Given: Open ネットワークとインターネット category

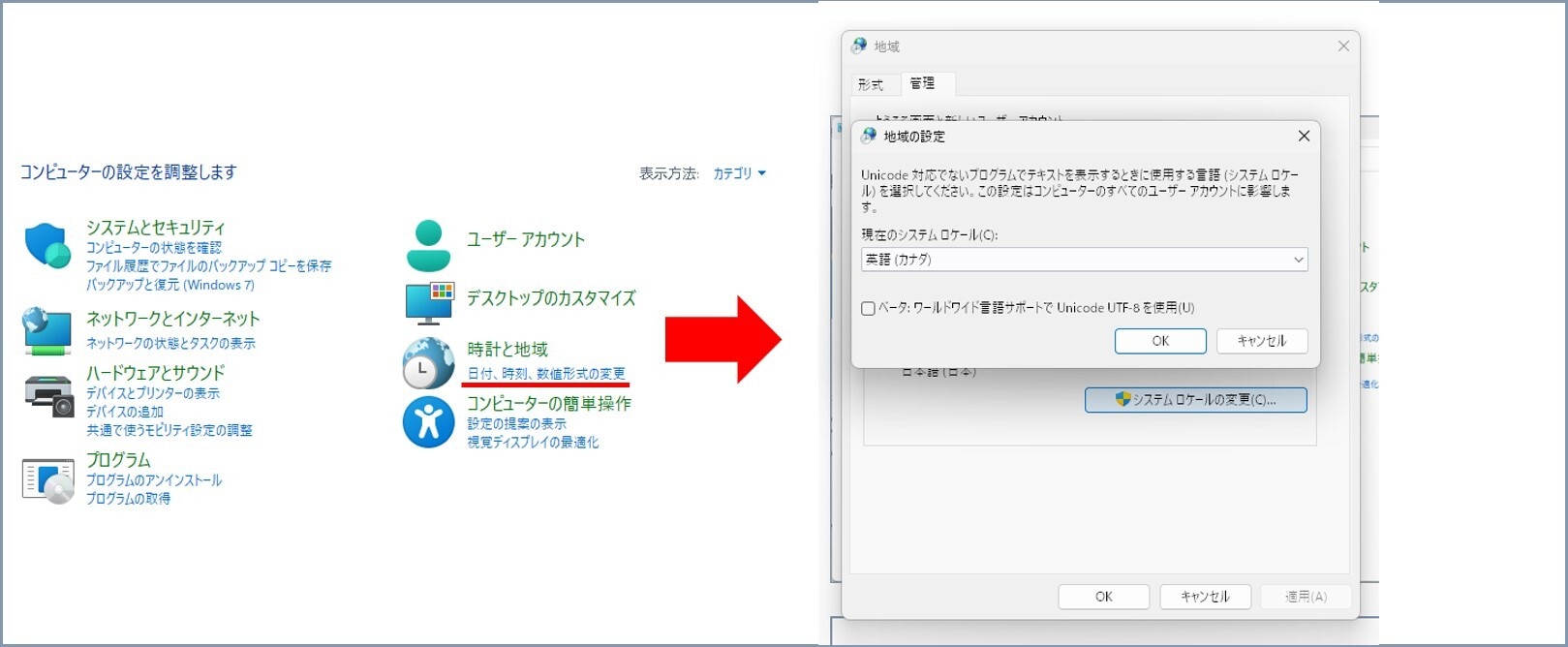Looking at the screenshot, I should [x=172, y=319].
